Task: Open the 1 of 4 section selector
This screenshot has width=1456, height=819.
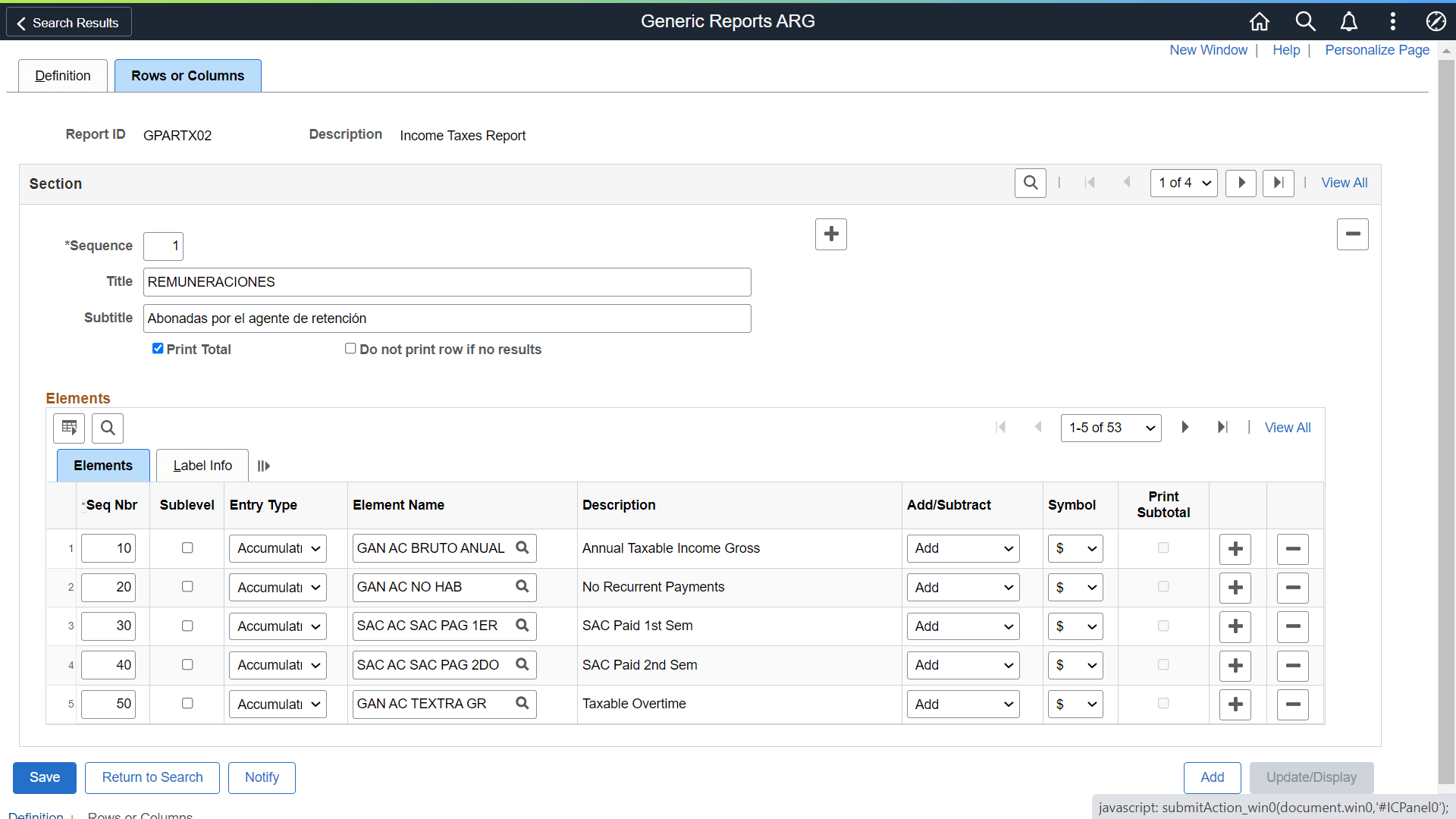Action: pyautogui.click(x=1183, y=183)
